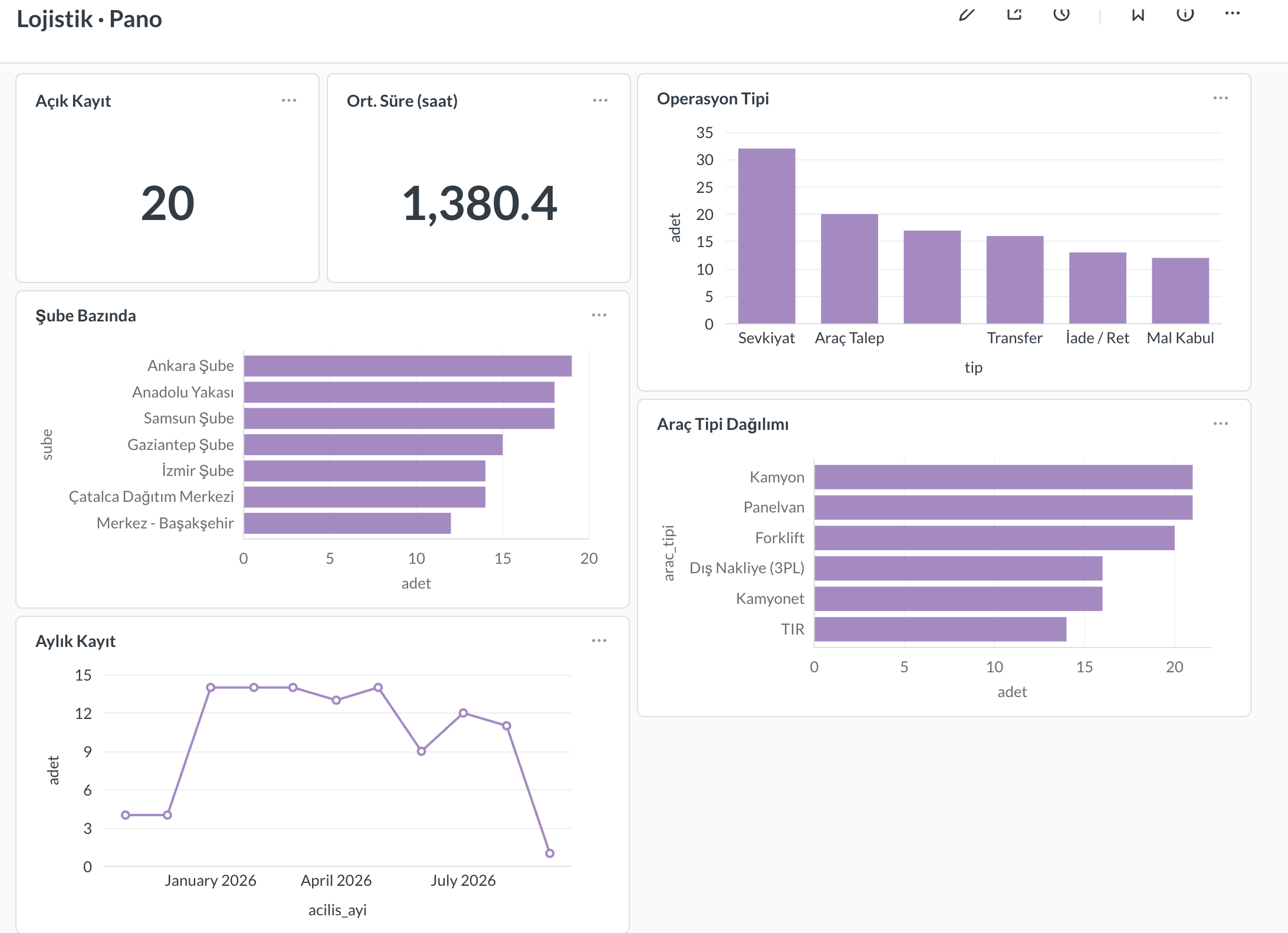Click the Açık Kayıt value 20

[x=167, y=203]
